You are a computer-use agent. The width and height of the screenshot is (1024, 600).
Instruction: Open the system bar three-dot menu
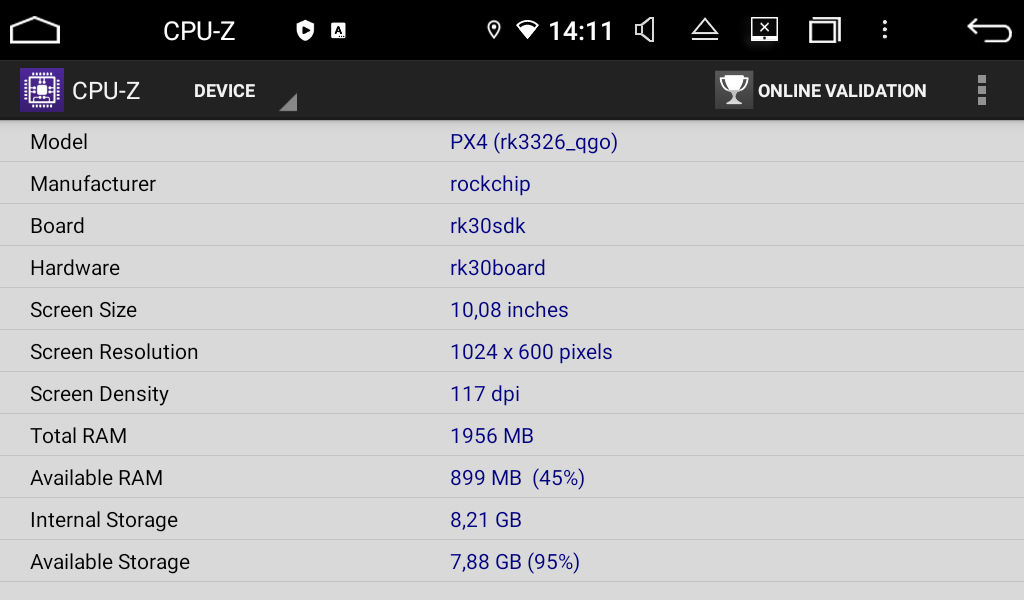click(x=885, y=30)
